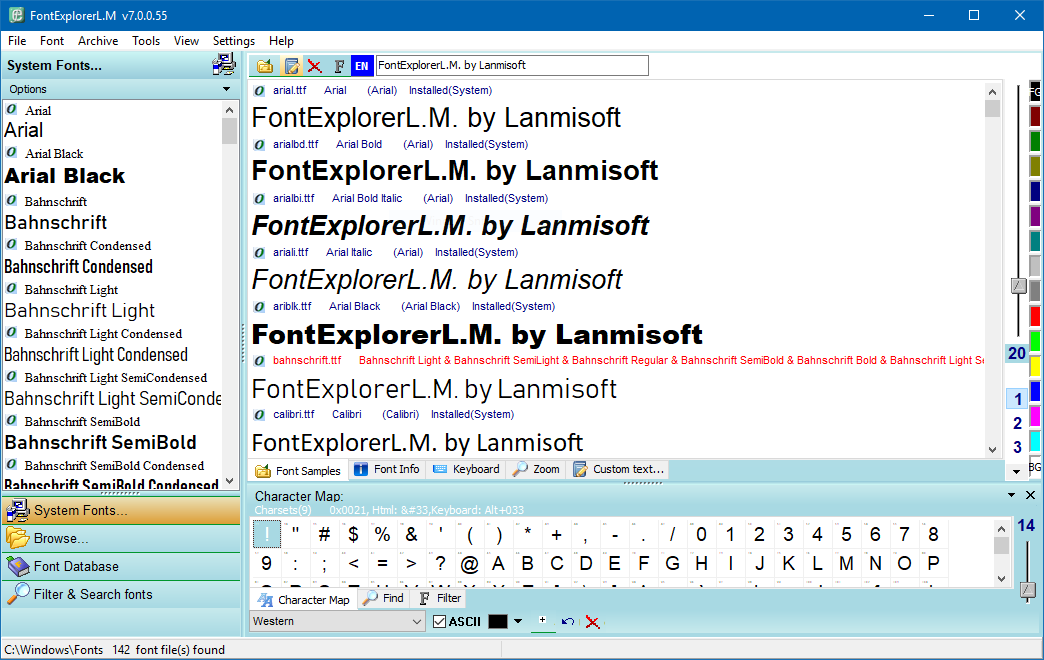1044x660 pixels.
Task: Open Filter & Search fonts section
Action: (121, 594)
